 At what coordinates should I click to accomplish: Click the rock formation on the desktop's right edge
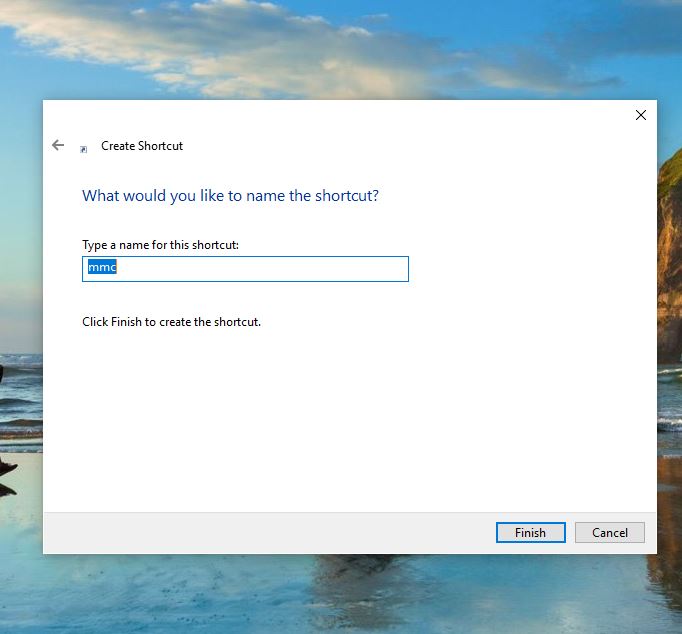point(670,250)
